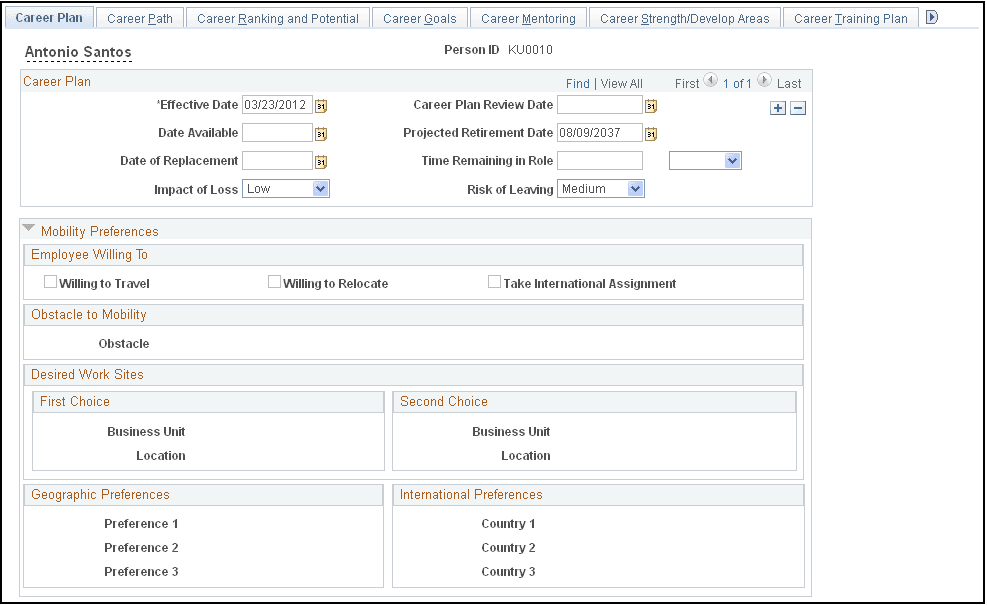Check the Willing to Travel checkbox
Image resolution: width=987 pixels, height=605 pixels.
point(50,281)
